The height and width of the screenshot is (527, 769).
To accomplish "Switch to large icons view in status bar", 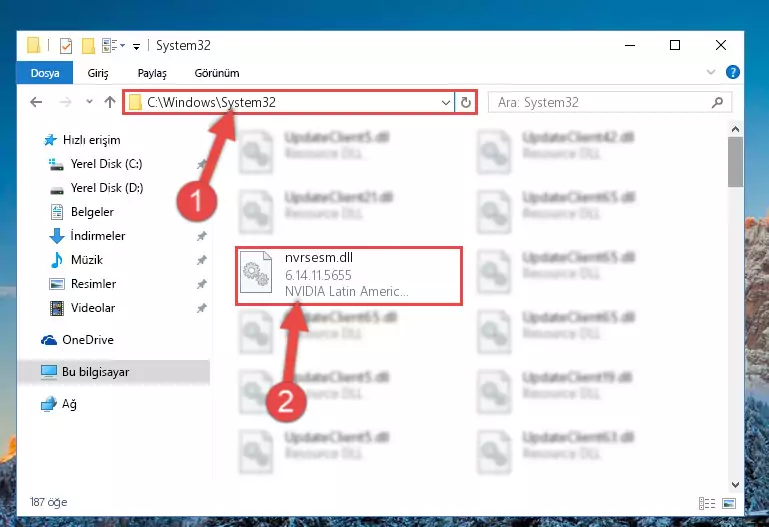I will click(729, 503).
